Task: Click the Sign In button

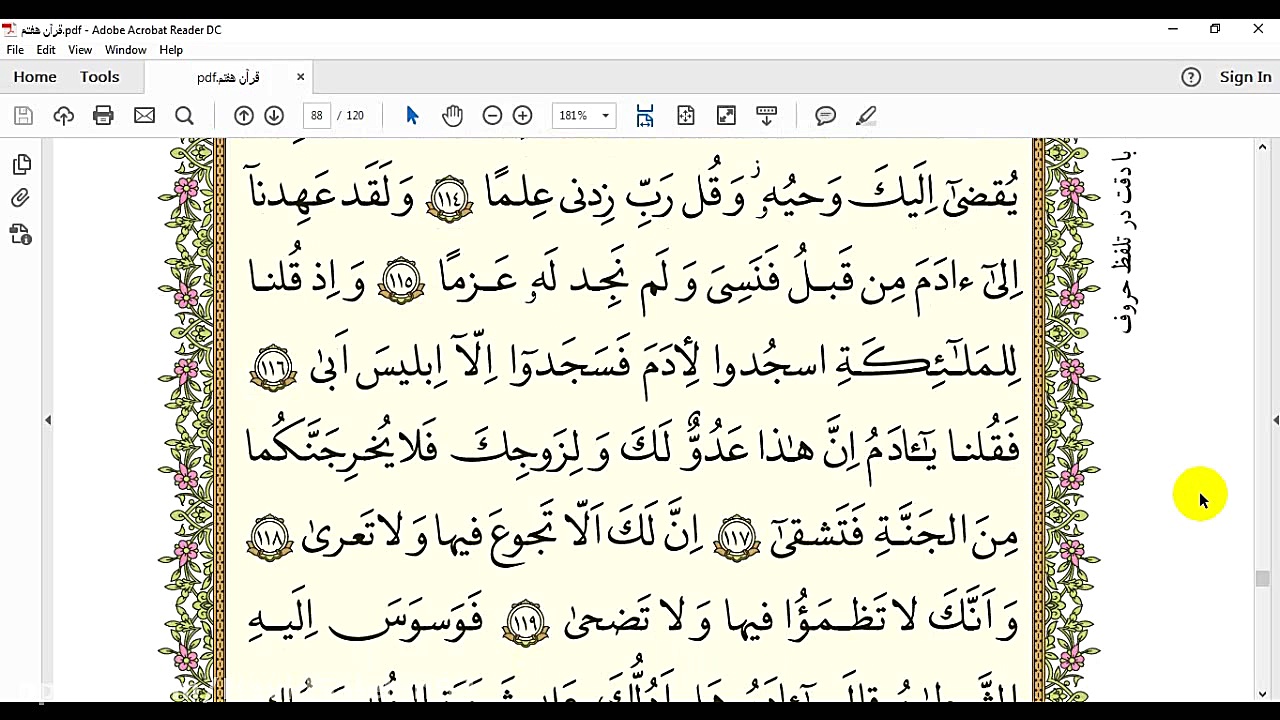Action: pos(1245,76)
